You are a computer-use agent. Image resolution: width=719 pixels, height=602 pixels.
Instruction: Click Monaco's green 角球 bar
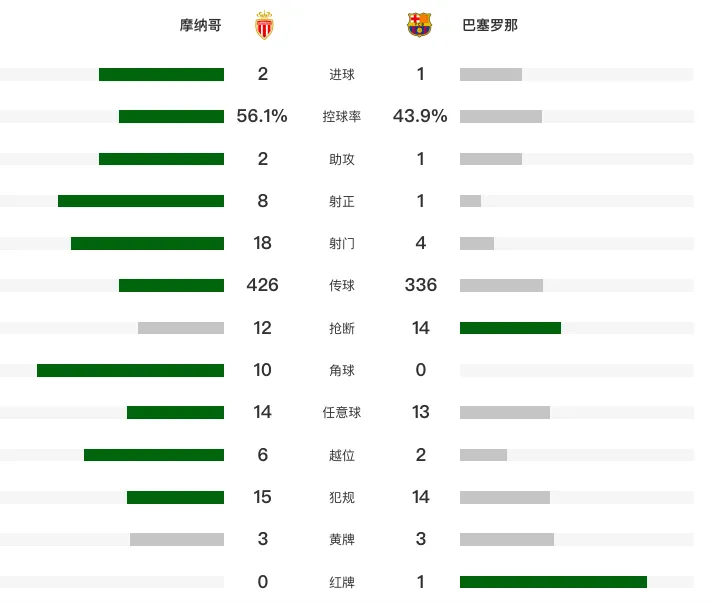130,370
